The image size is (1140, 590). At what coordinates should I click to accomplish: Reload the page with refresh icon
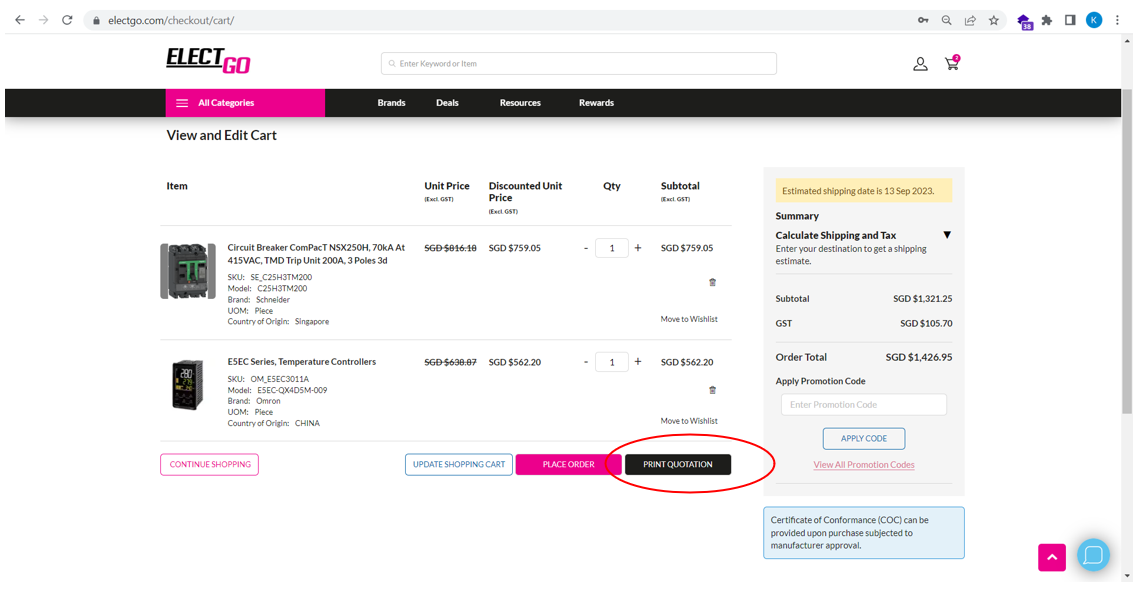[x=67, y=20]
